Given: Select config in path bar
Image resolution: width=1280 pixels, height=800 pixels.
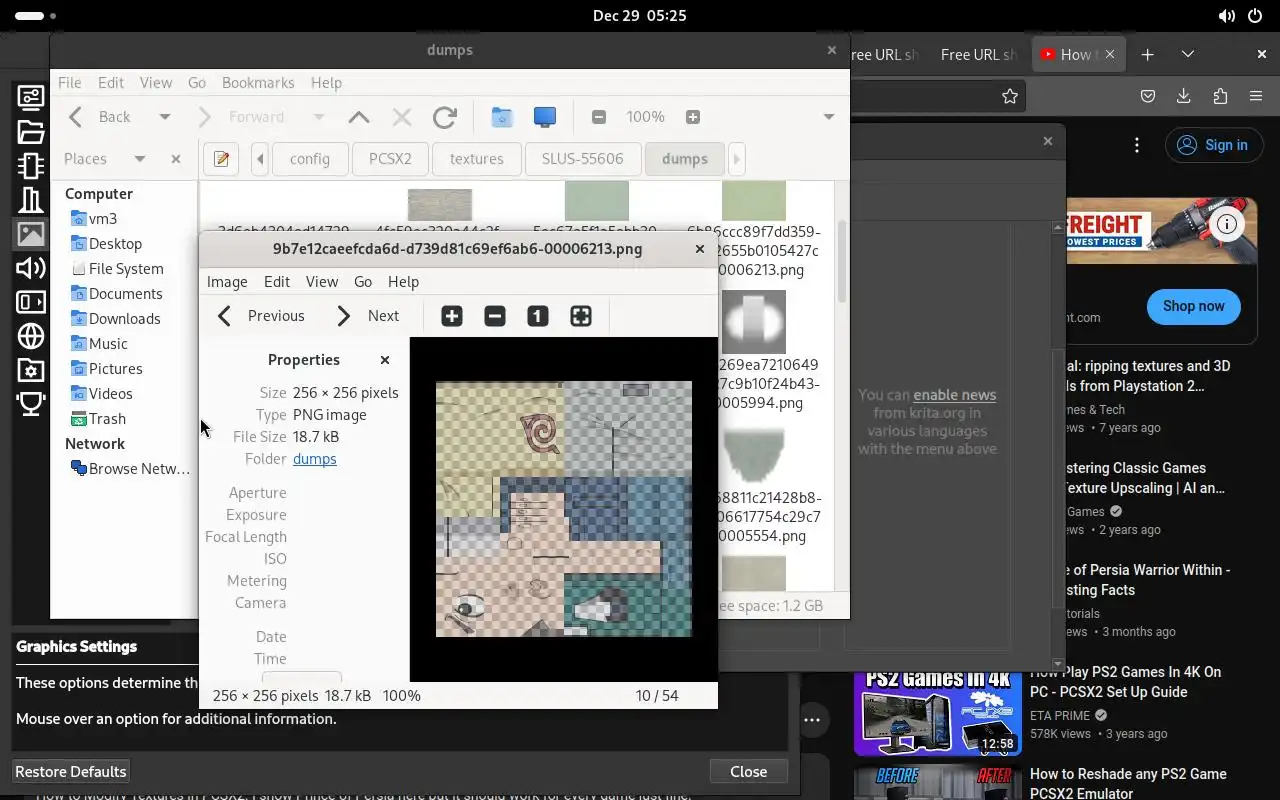Looking at the screenshot, I should [x=310, y=159].
